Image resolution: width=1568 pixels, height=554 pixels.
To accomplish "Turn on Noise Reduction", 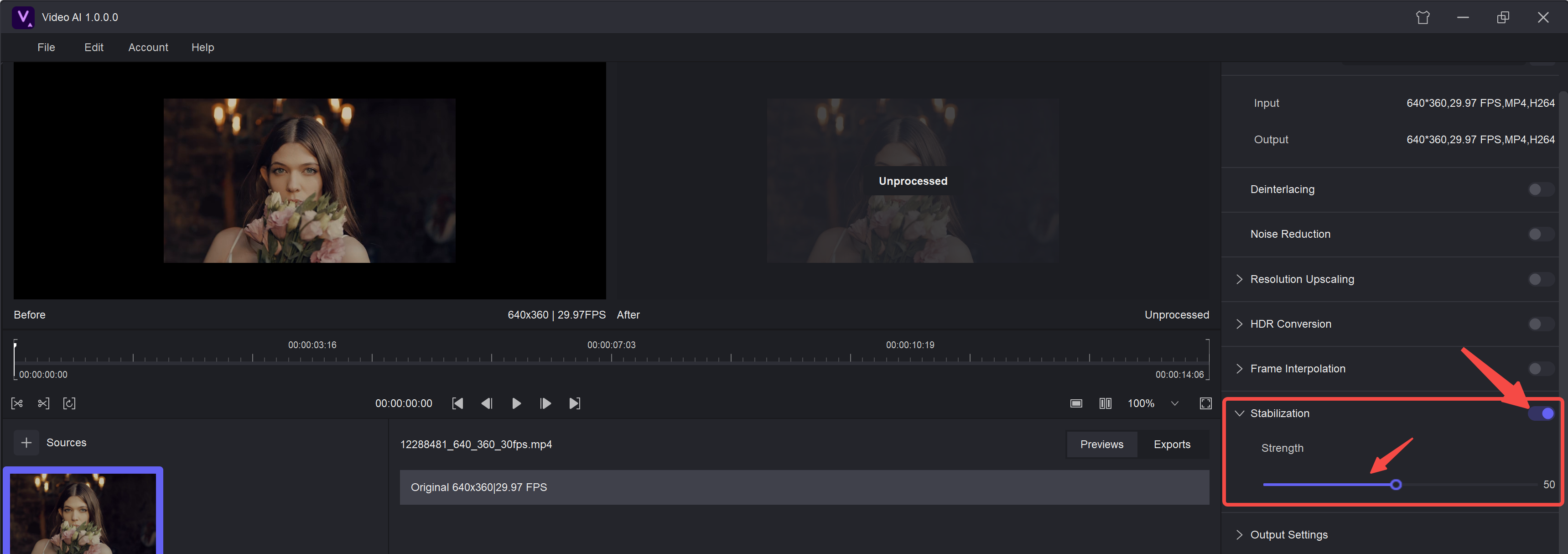I will [x=1540, y=235].
